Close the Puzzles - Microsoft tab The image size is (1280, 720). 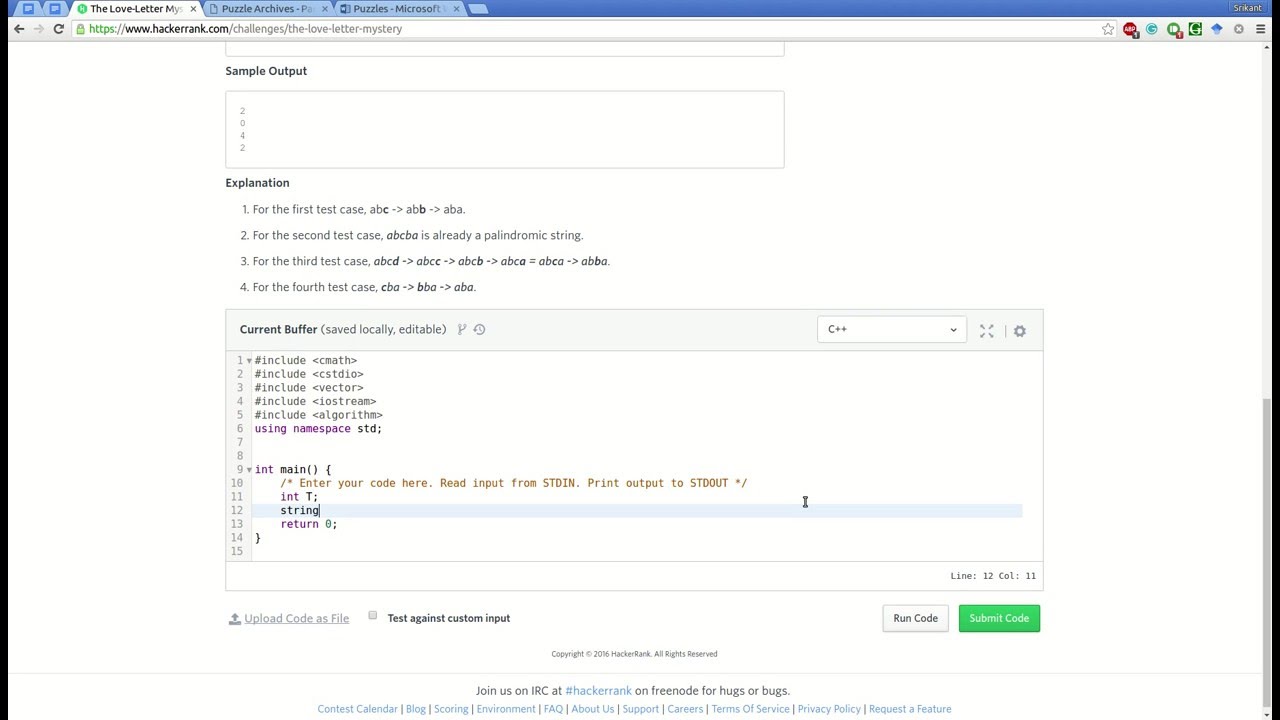pos(455,9)
